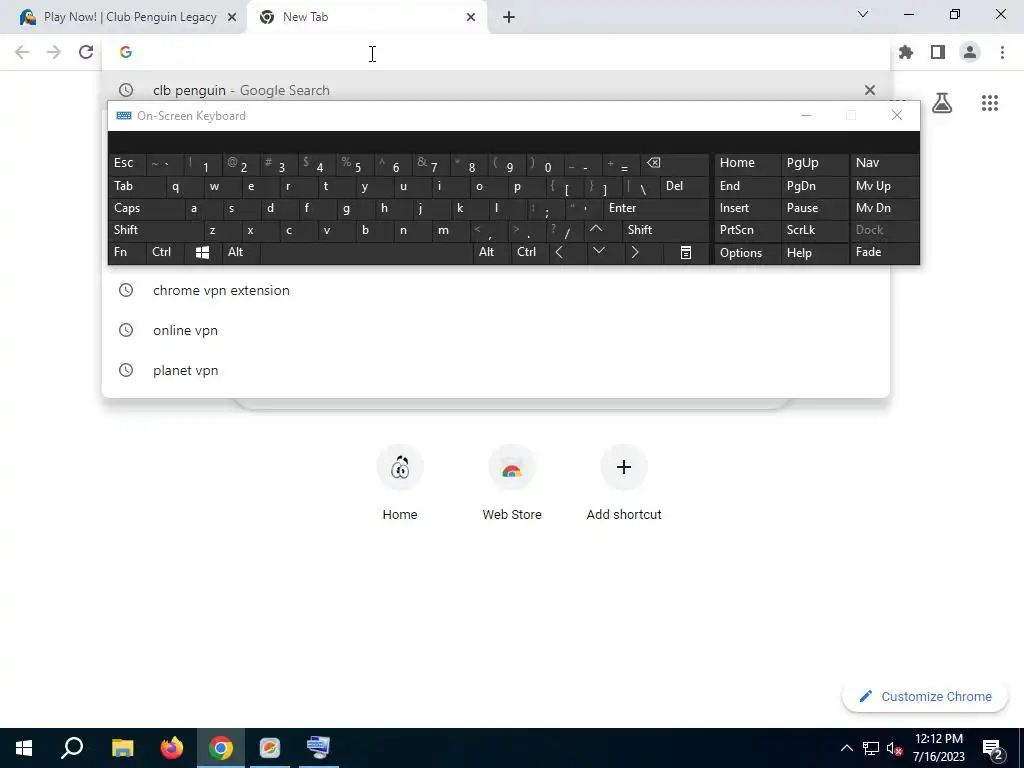Click the PrtScn key on keyboard
The image size is (1024, 768).
click(748, 230)
